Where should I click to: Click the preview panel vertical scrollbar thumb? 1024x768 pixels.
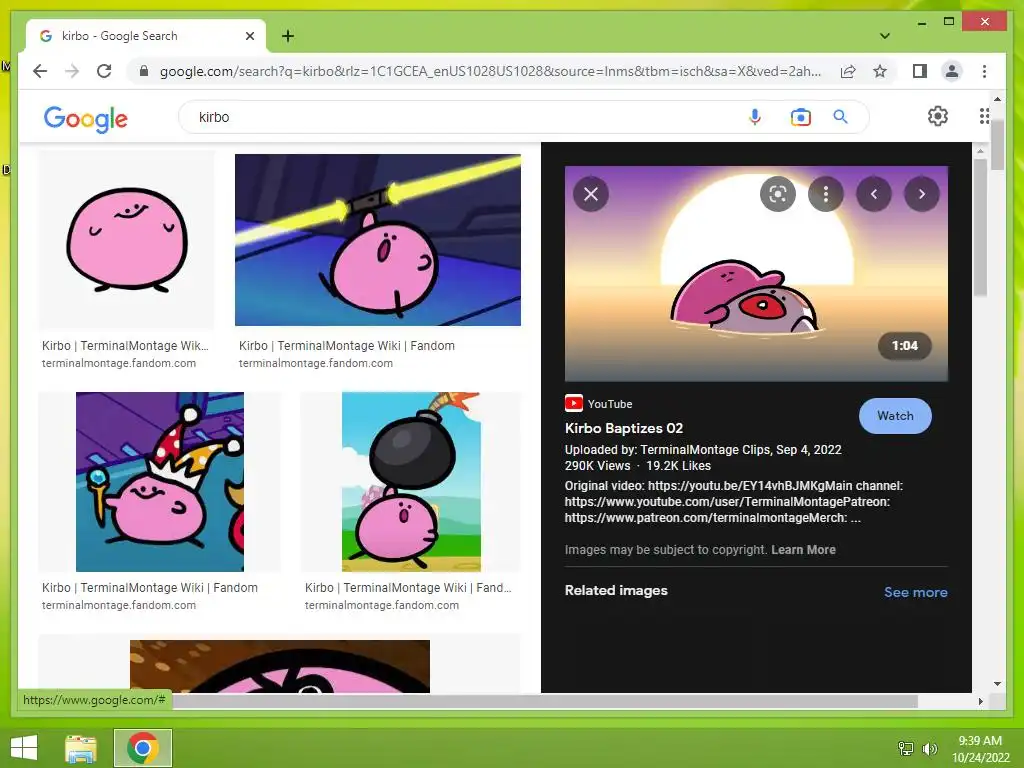click(x=980, y=227)
